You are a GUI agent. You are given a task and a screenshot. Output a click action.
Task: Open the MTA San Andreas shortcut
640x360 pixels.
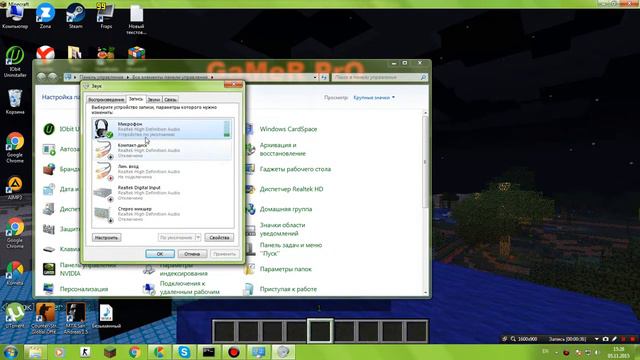(76, 319)
